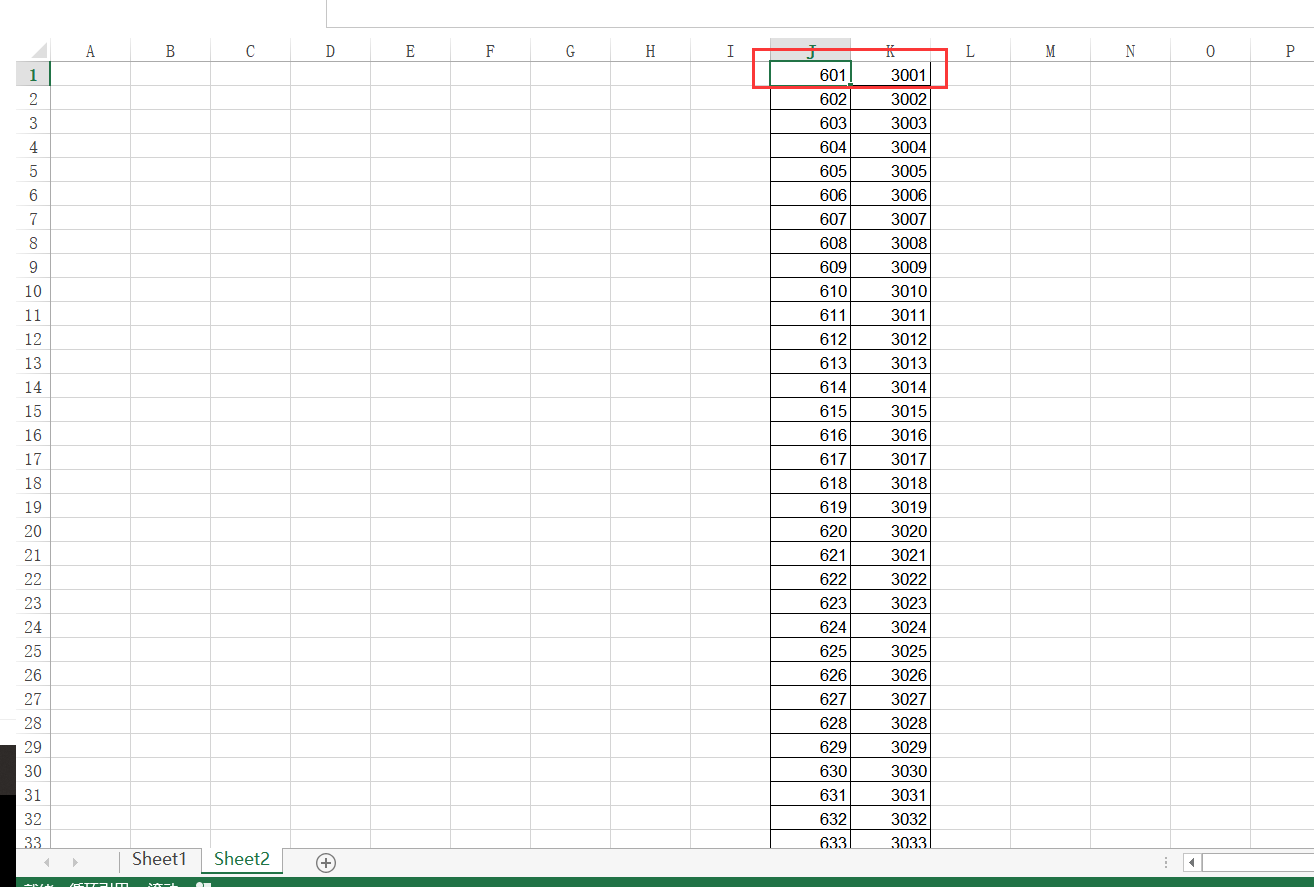Add a new worksheet with the plus button
This screenshot has height=887, width=1314.
tap(325, 860)
